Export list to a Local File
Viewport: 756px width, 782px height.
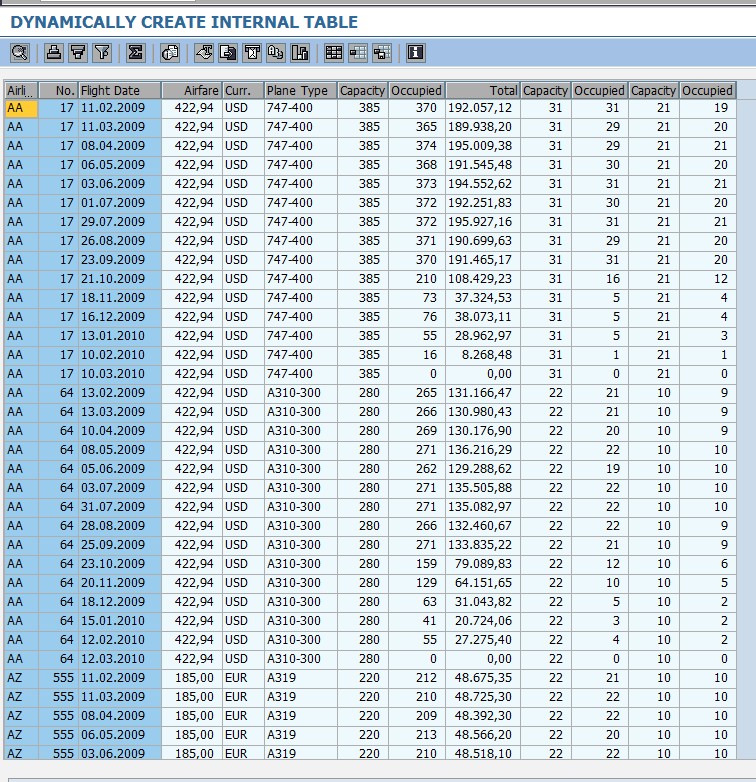[228, 52]
